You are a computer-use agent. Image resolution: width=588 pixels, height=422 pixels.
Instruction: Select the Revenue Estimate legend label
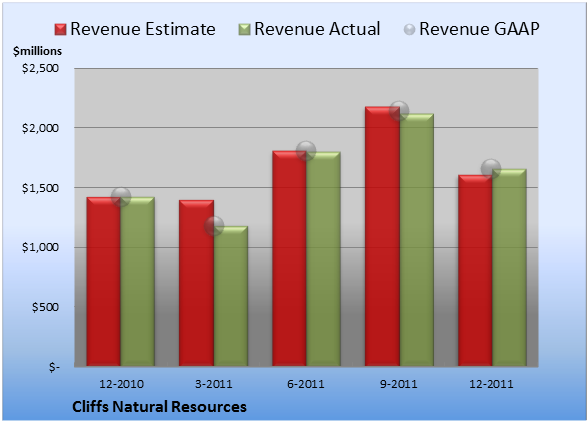point(143,29)
